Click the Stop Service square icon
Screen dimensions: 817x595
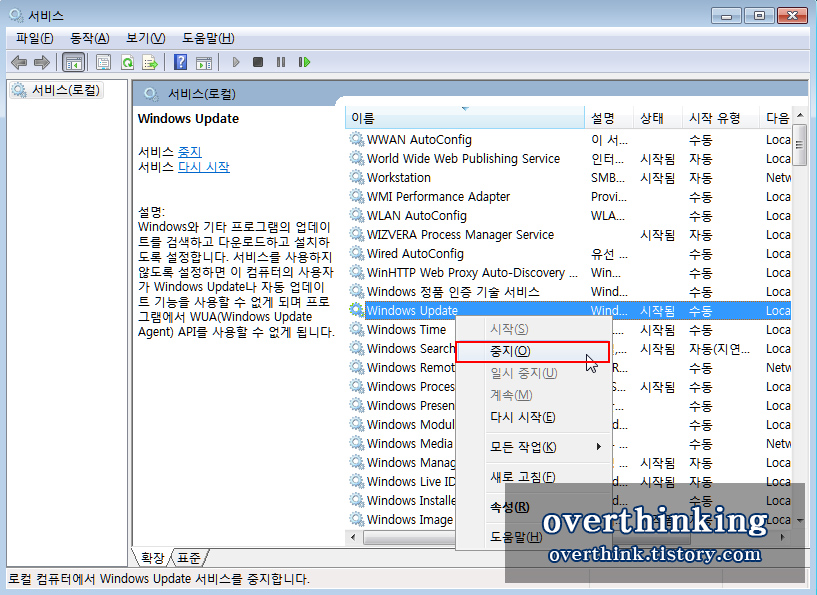click(x=257, y=63)
